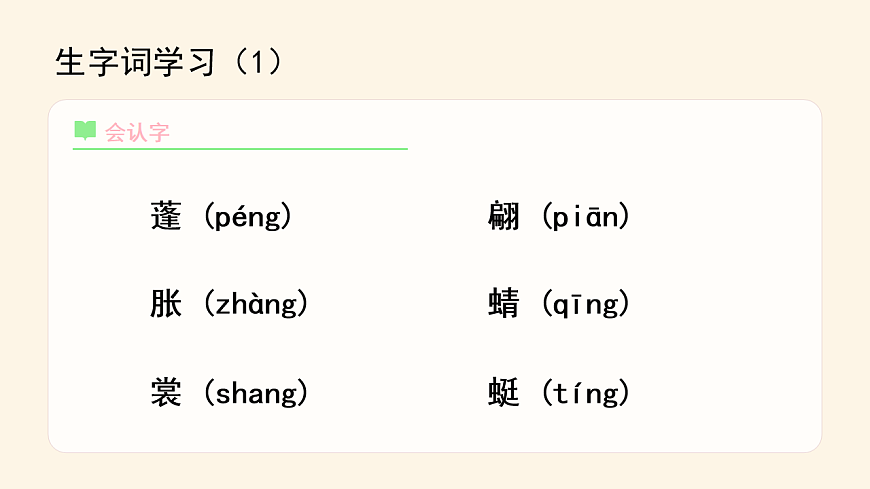870x489 pixels.
Task: Select the character 裳
Action: [x=166, y=393]
